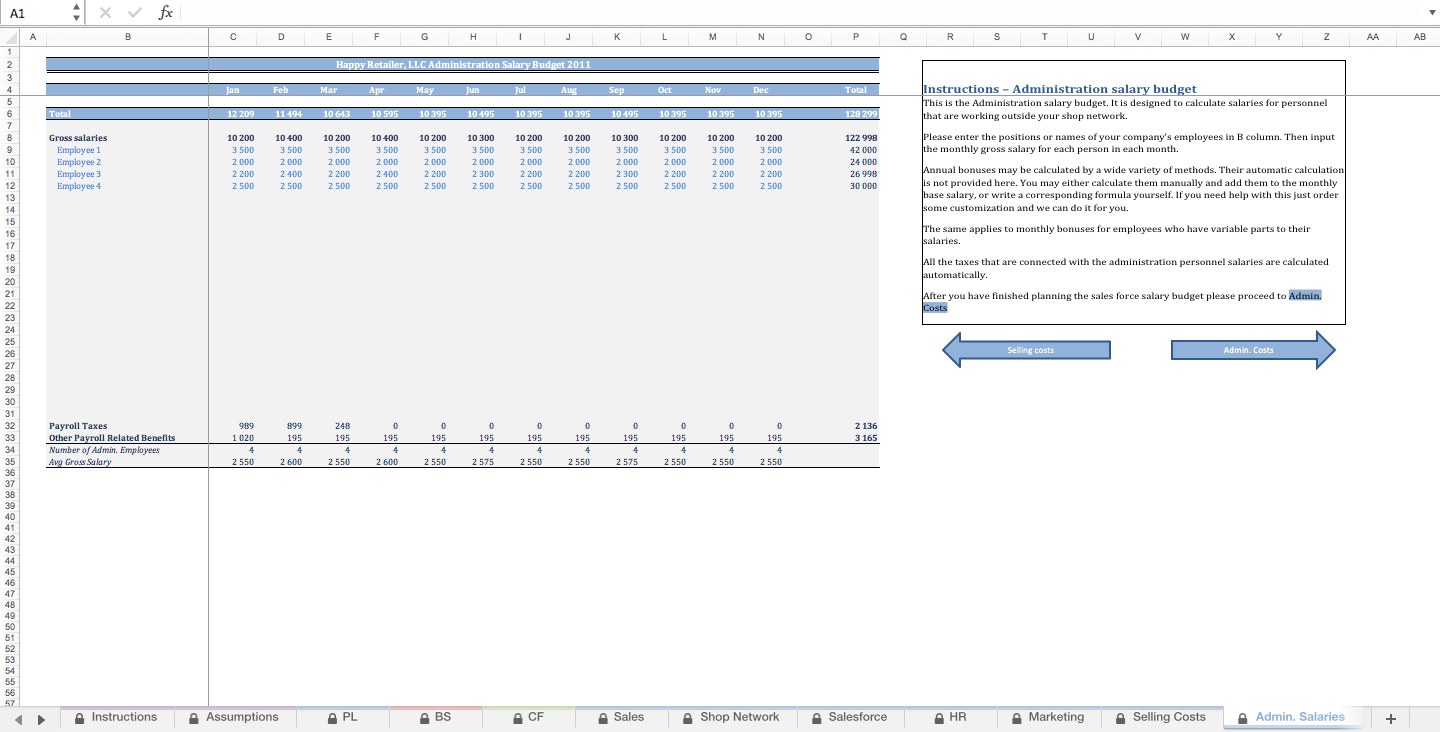1440x732 pixels.
Task: Click the lock icon on the CF tab
Action: 516,717
